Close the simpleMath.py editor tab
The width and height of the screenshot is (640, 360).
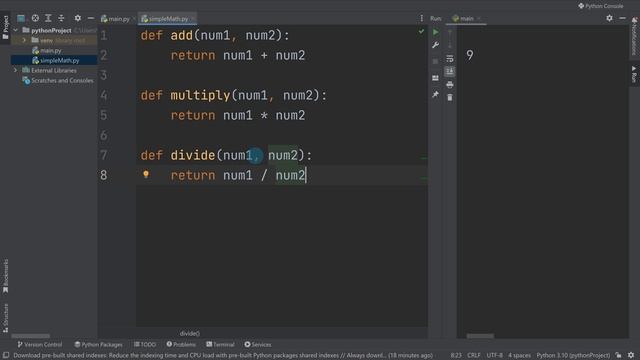tap(193, 19)
